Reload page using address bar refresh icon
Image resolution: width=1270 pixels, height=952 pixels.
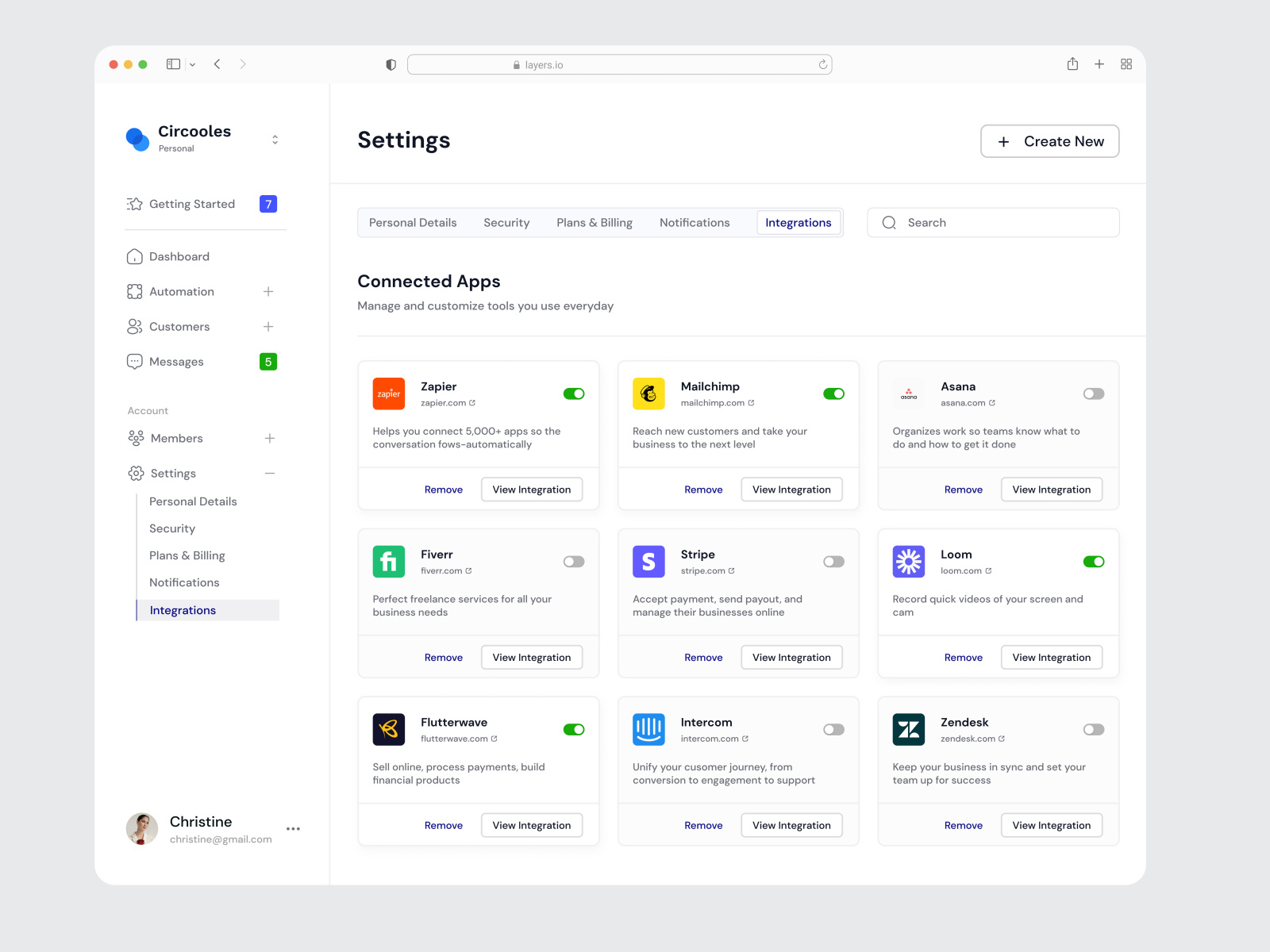click(x=823, y=65)
